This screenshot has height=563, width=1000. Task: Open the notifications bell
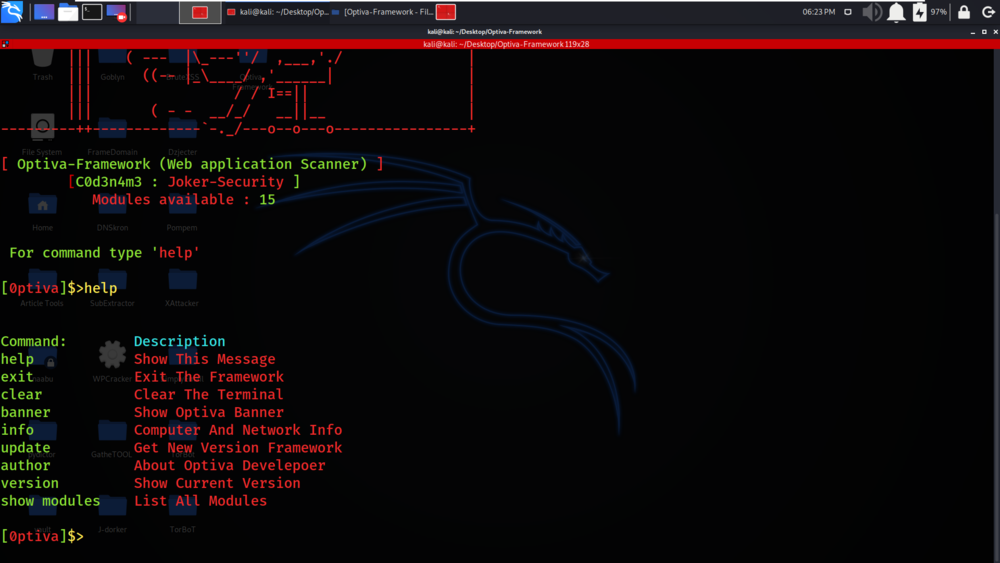(x=896, y=12)
